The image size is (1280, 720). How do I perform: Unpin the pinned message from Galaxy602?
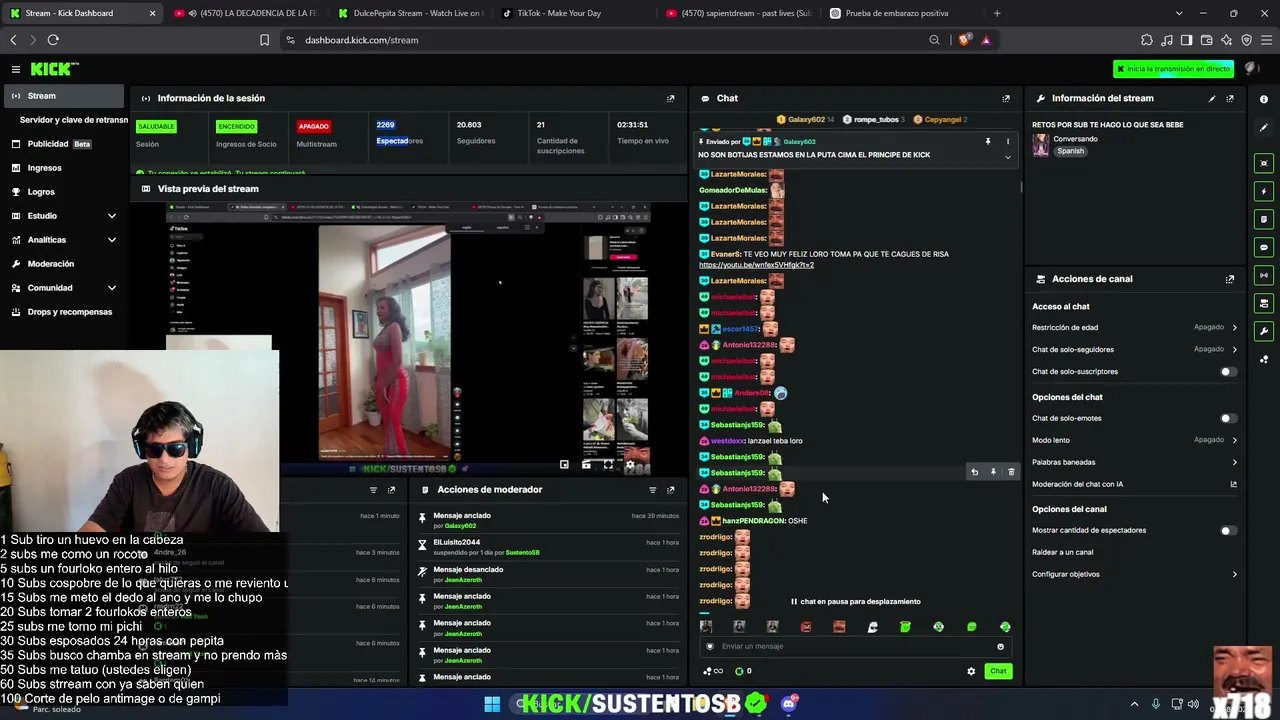988,141
